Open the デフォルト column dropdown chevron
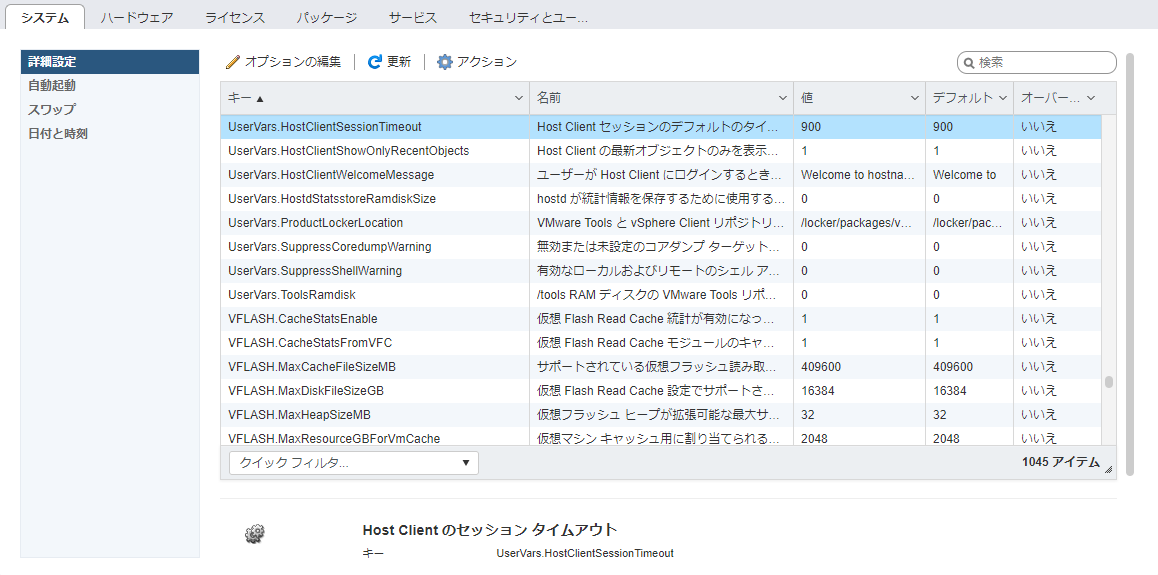1158x575 pixels. (1003, 97)
